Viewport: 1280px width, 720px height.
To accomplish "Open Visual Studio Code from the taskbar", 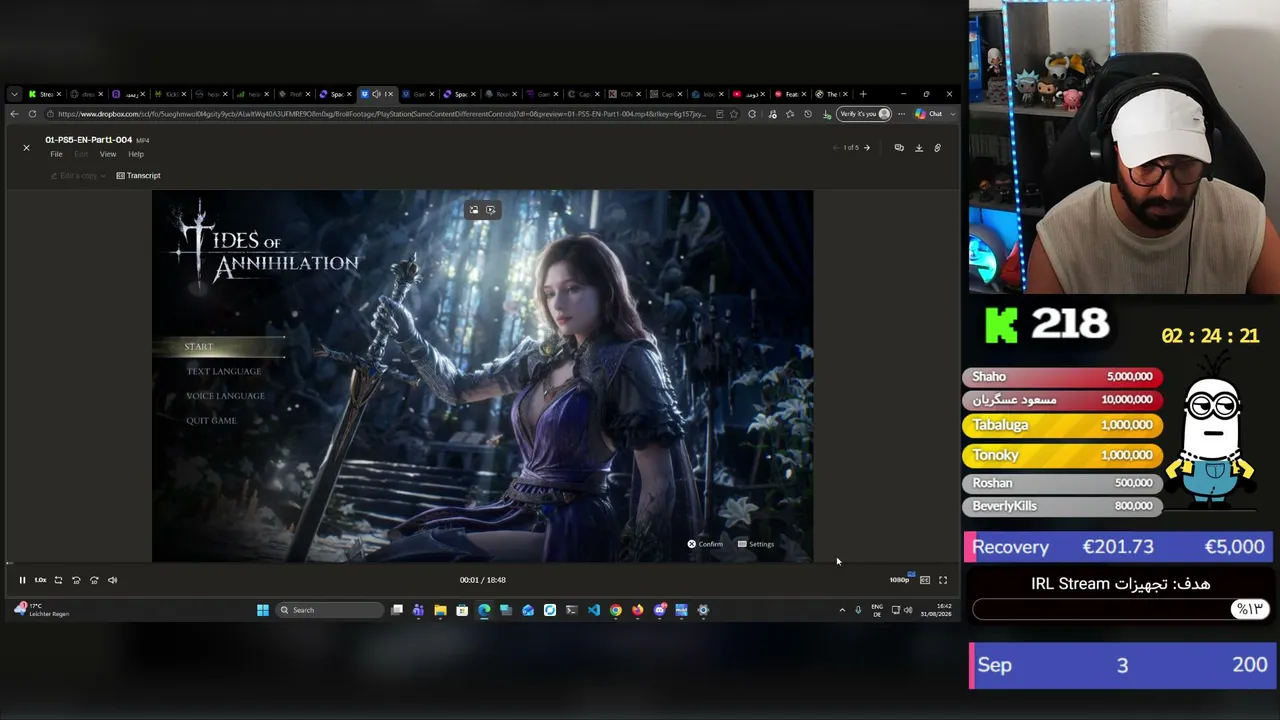I will pos(594,610).
